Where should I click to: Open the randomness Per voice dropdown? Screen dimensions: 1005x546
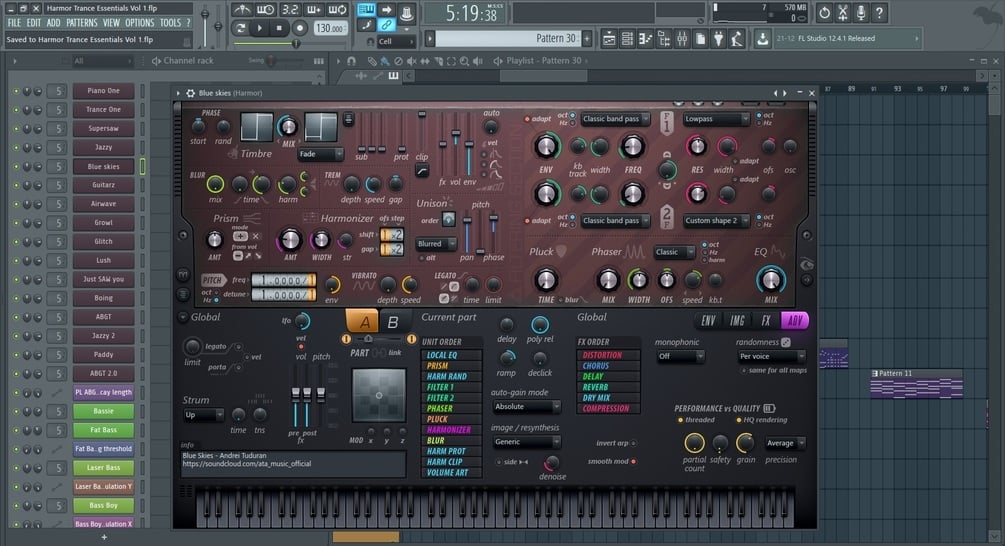[771, 356]
